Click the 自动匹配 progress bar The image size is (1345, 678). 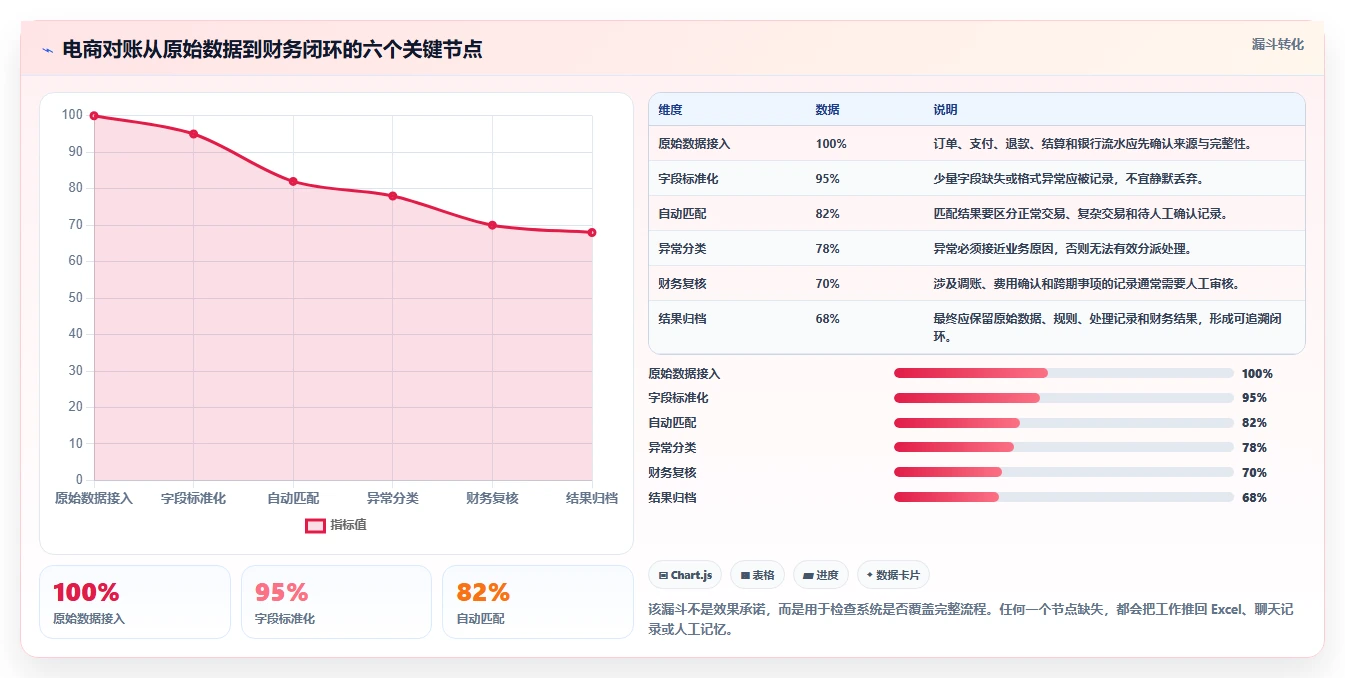click(1064, 423)
